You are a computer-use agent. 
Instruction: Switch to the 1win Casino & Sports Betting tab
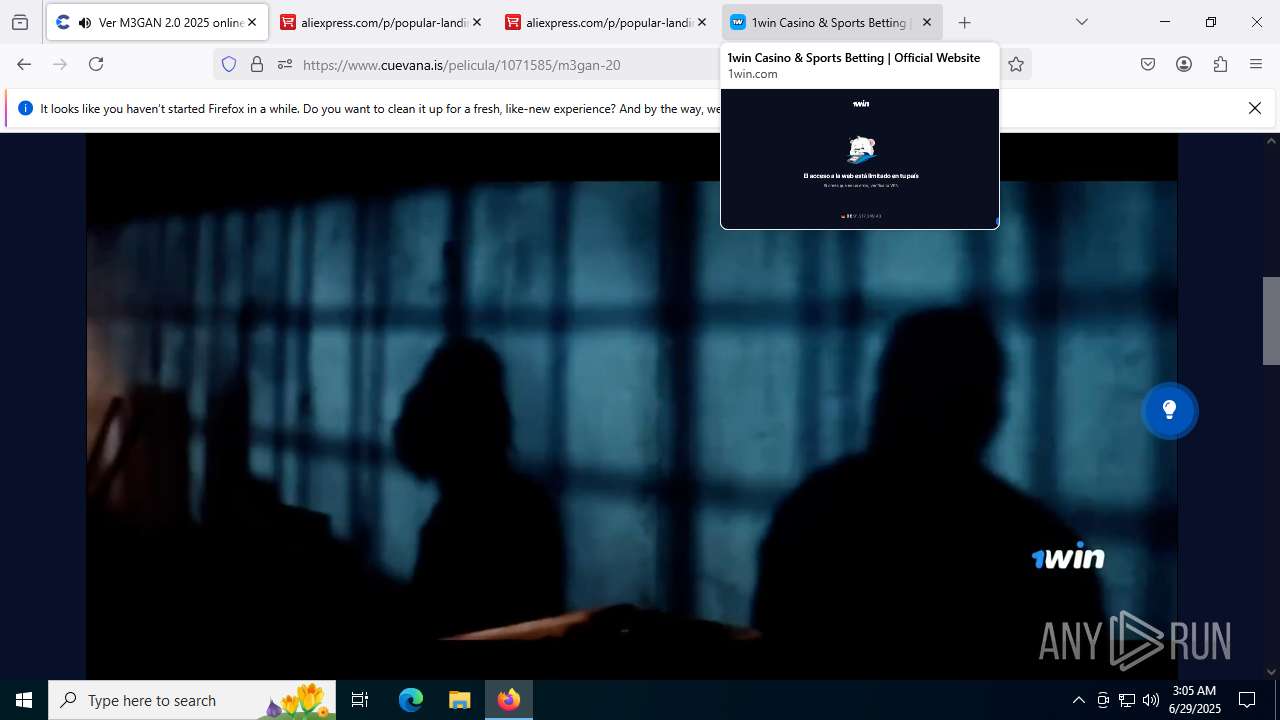tap(831, 22)
